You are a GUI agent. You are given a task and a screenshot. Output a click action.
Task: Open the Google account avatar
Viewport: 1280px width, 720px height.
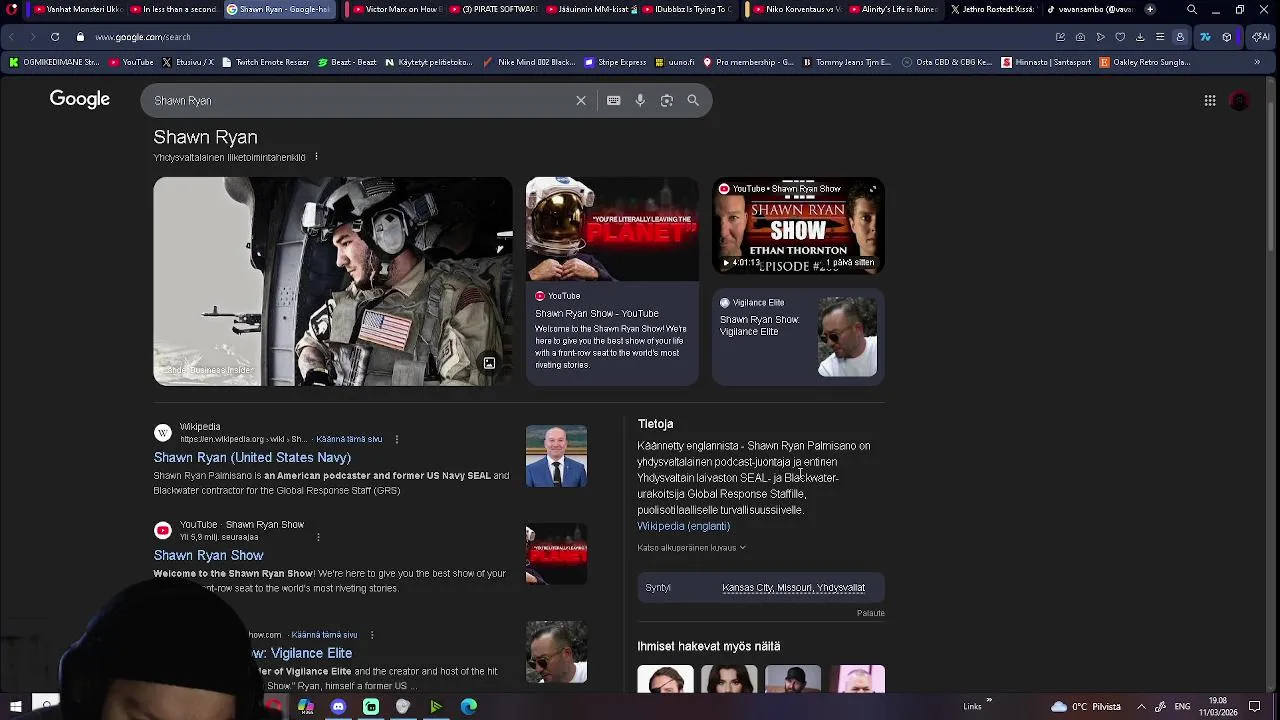click(x=1240, y=100)
